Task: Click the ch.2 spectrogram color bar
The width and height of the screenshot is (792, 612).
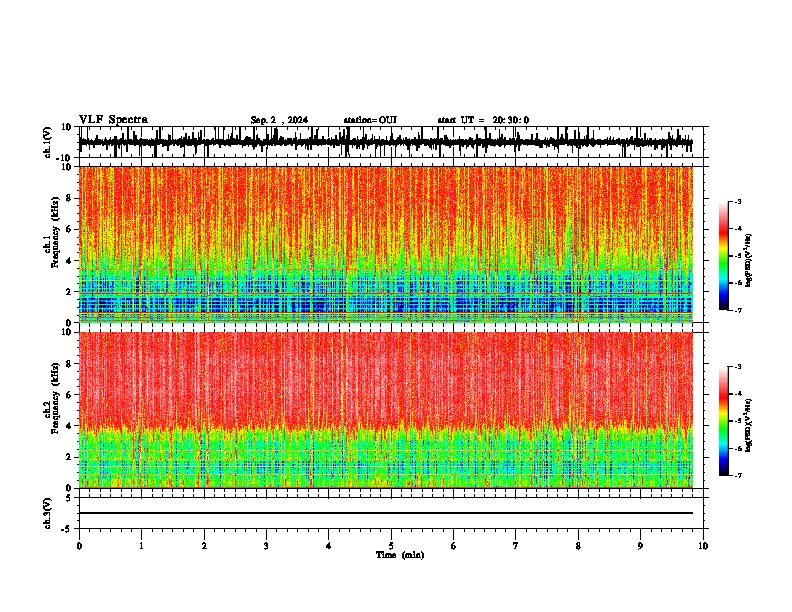Action: [x=723, y=421]
